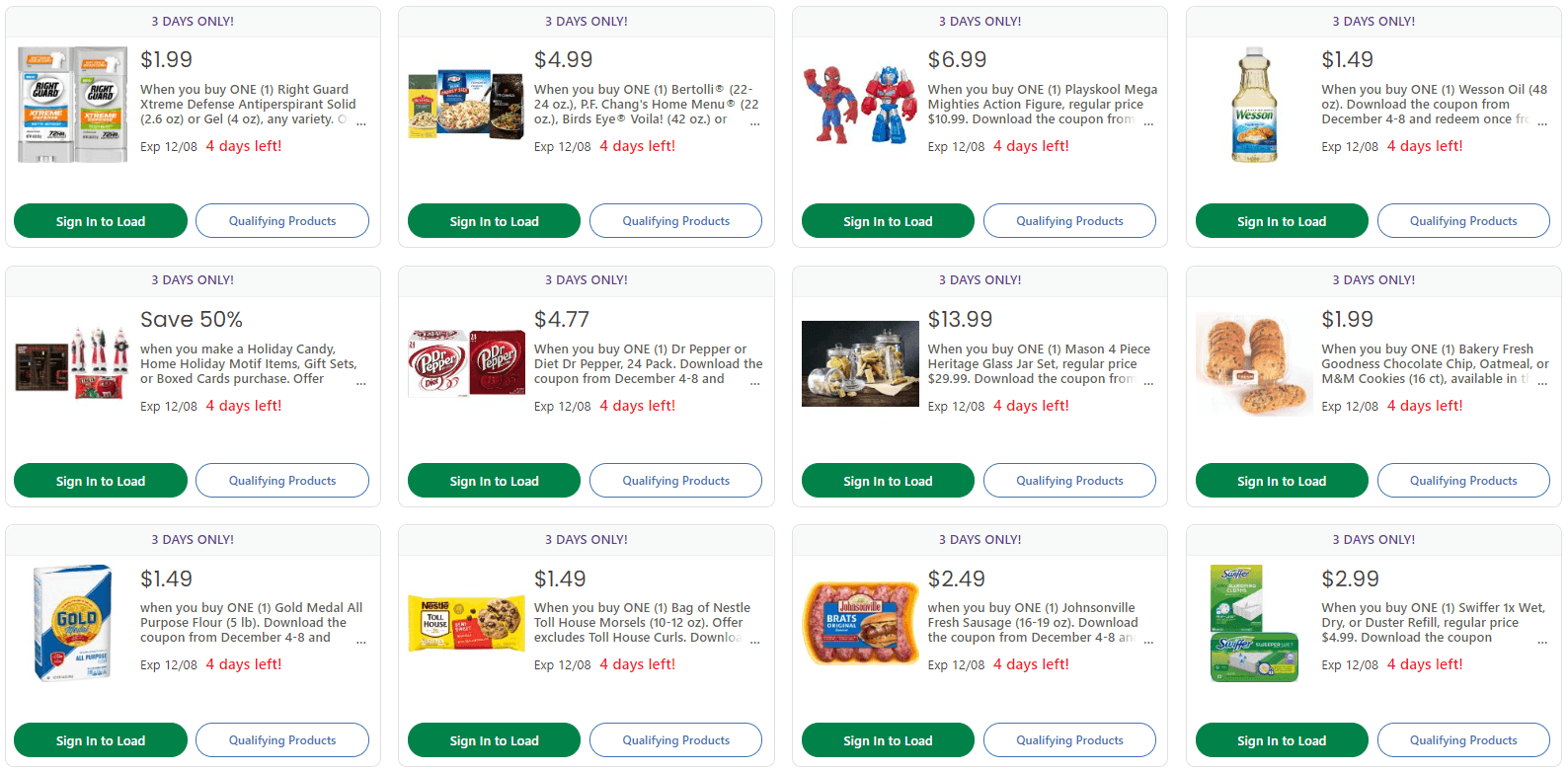Click the Swiffer refill product image
The image size is (1568, 772).
(1254, 623)
